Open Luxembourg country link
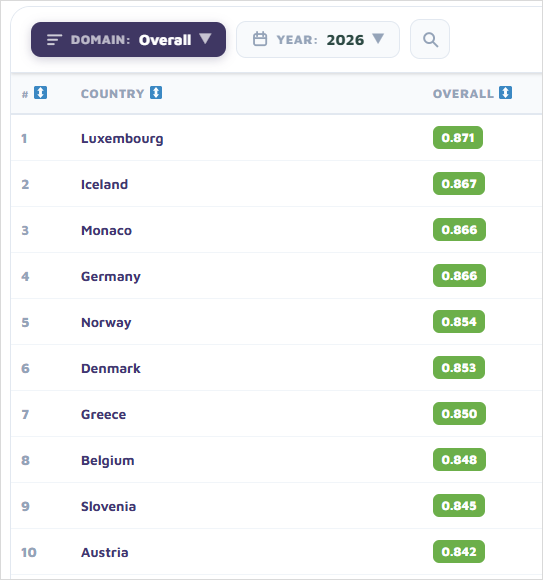Viewport: 543px width, 580px height. (122, 138)
